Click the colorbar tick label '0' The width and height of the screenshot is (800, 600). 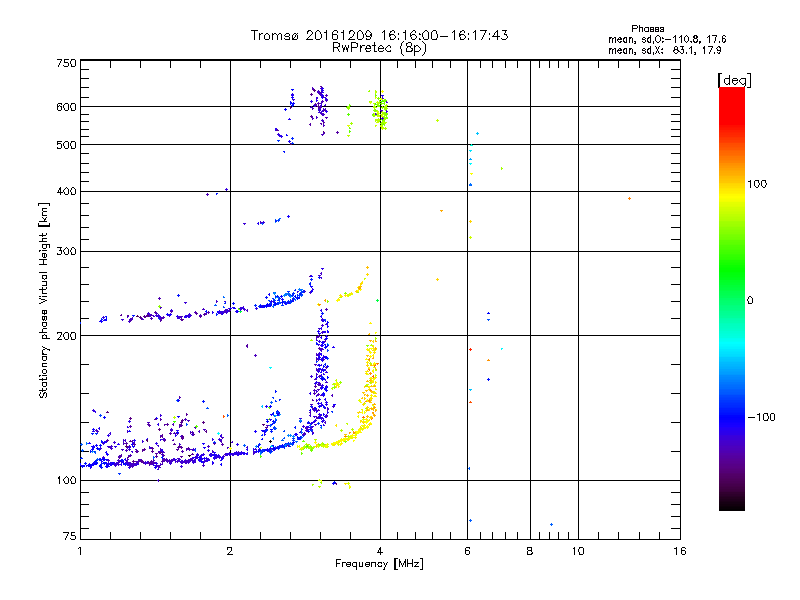pyautogui.click(x=750, y=301)
